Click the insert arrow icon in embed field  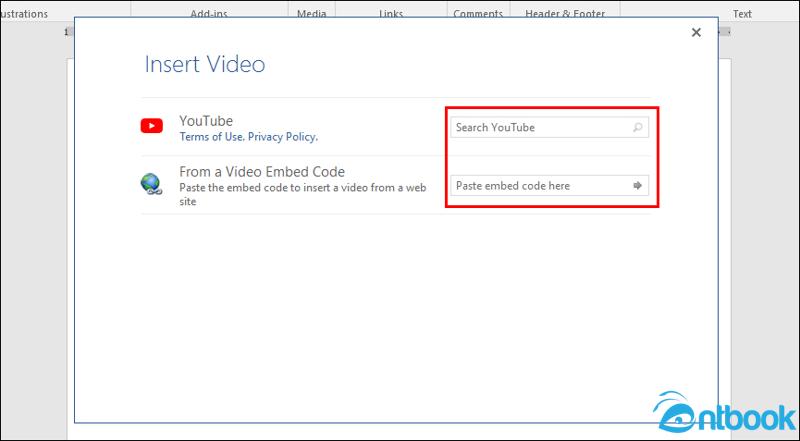click(x=637, y=186)
